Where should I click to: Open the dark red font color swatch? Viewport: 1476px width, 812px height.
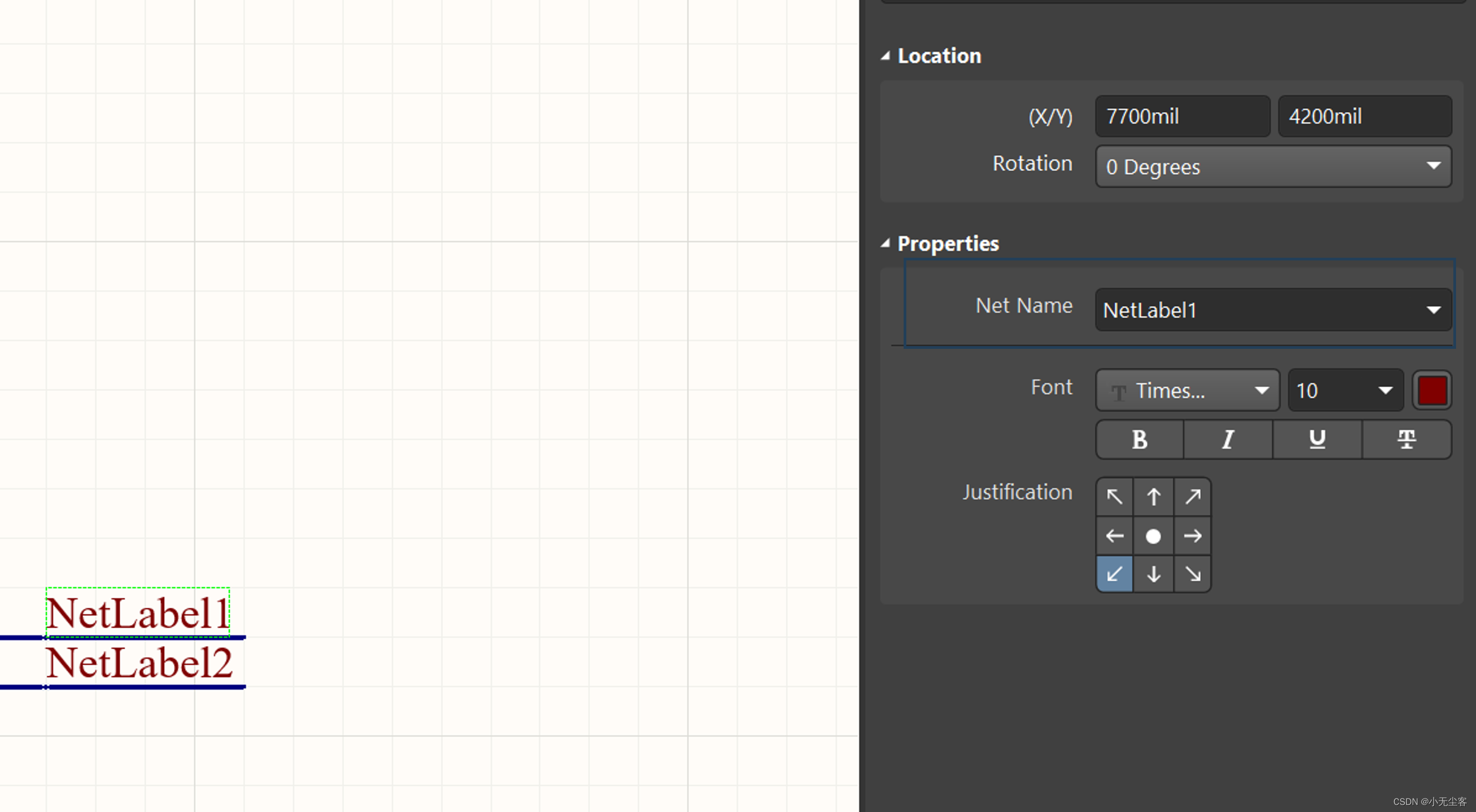pyautogui.click(x=1432, y=390)
